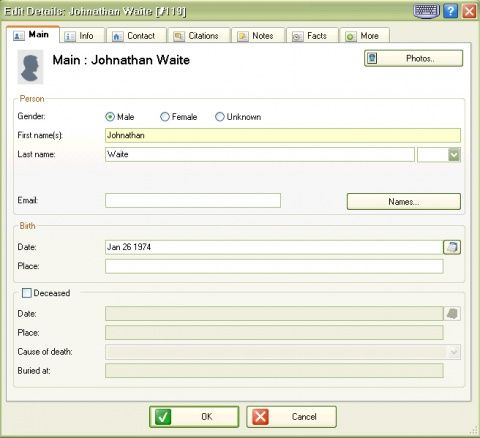Open the Citations tab
This screenshot has width=480, height=438.
tap(199, 36)
